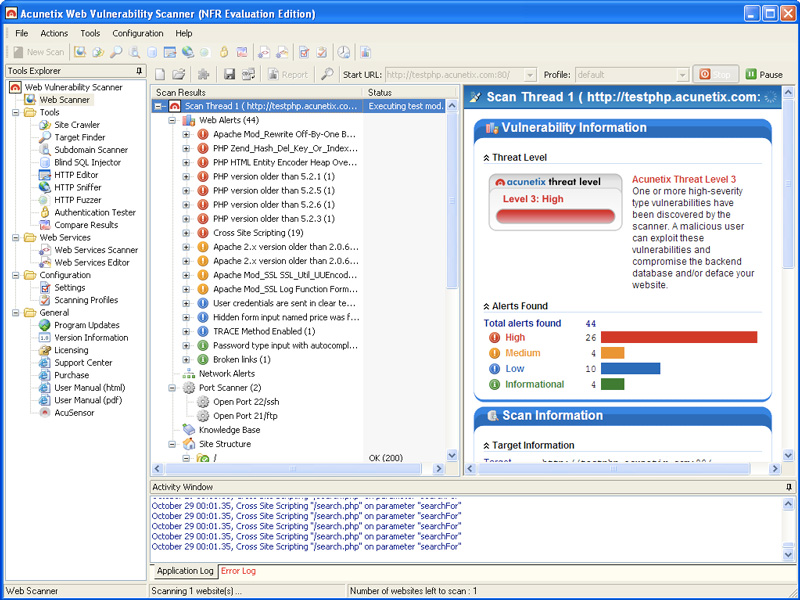Collapse the Web Alerts (44) tree node
The image size is (800, 600).
click(172, 120)
